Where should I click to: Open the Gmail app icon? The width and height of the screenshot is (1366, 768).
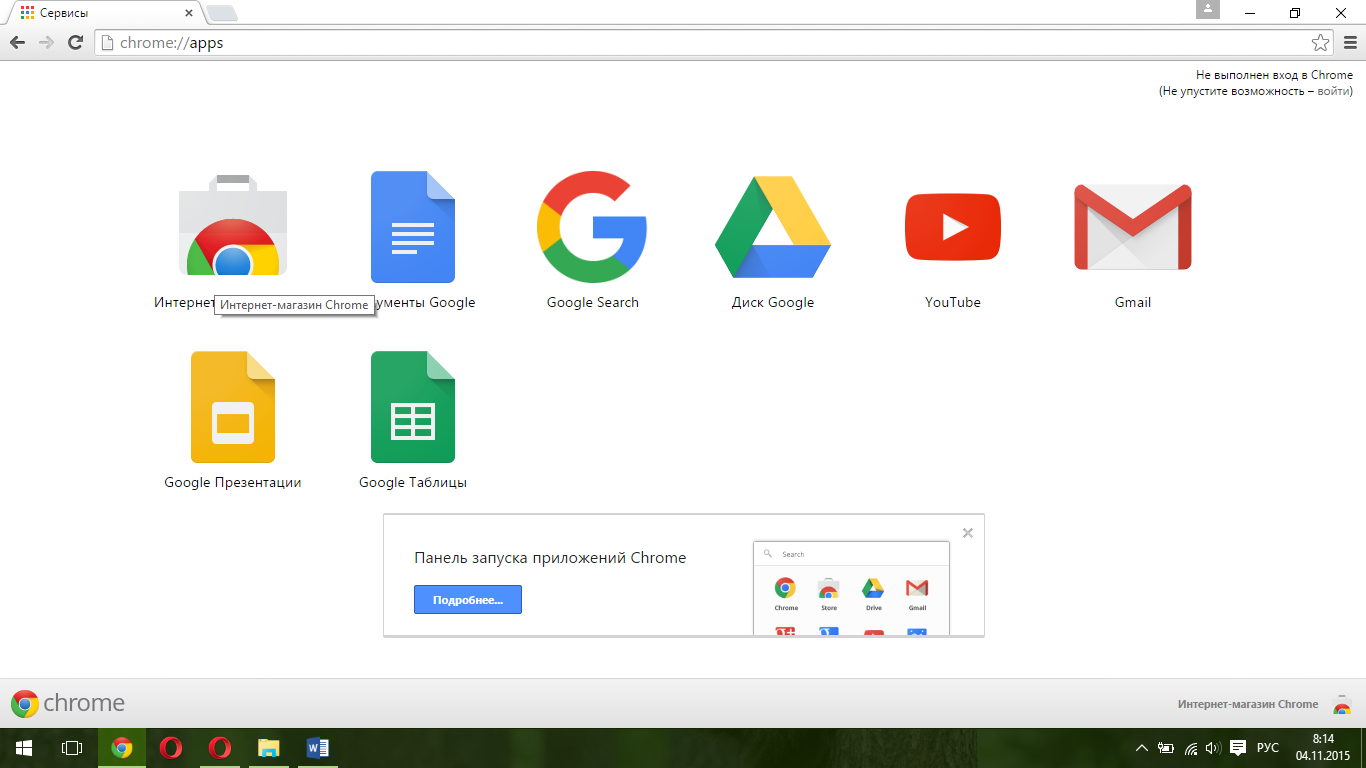point(1133,227)
